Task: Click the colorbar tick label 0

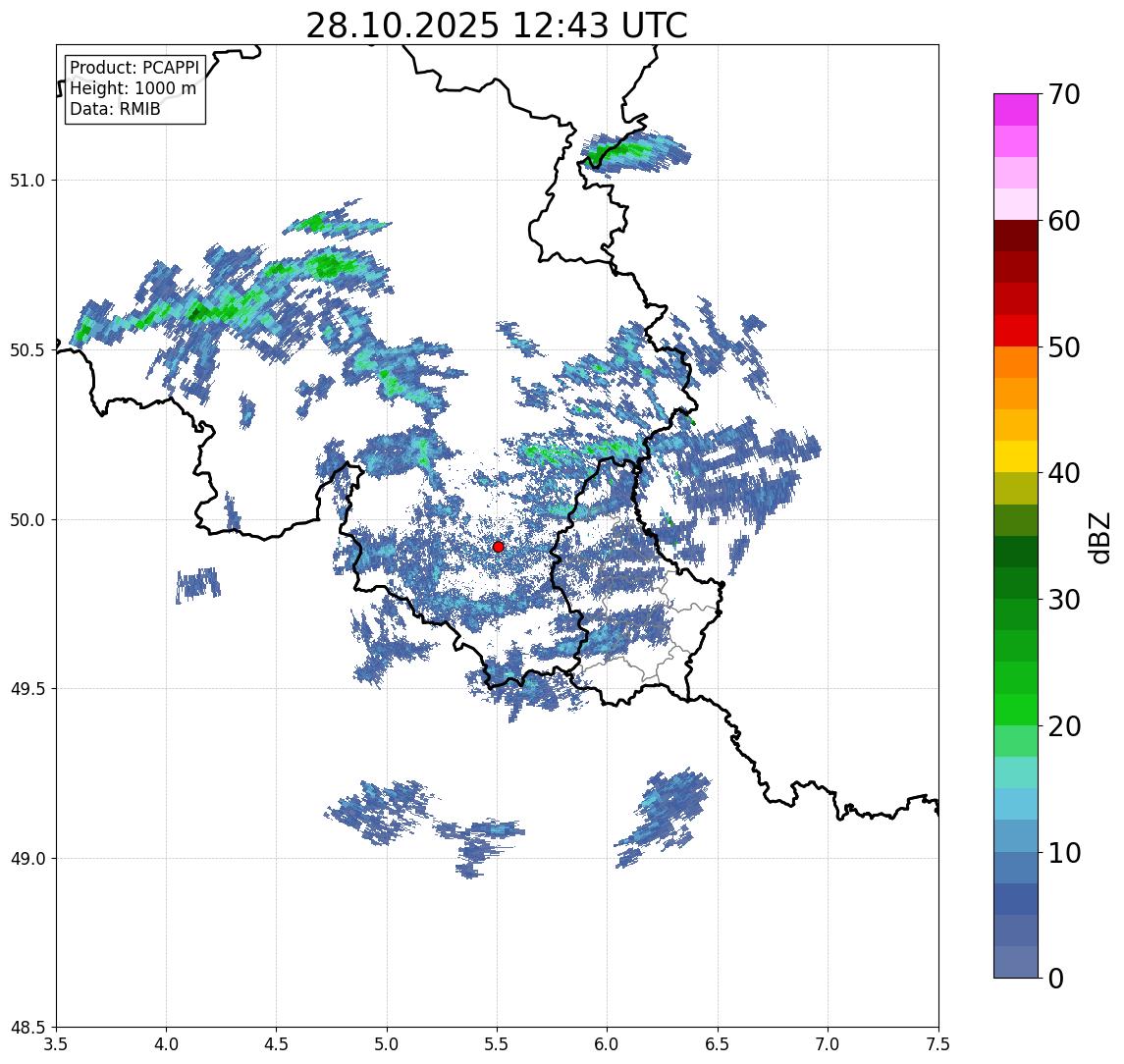Action: 1056,978
